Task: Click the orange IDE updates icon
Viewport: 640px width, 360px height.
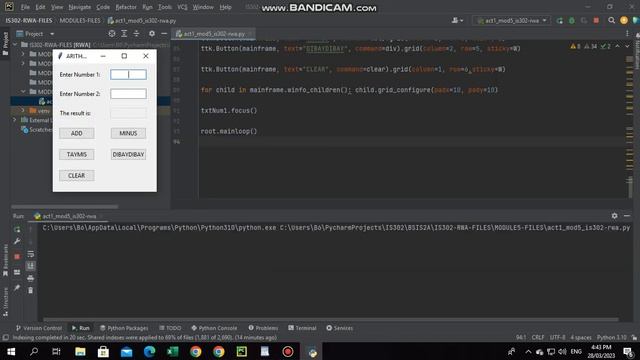Action: pos(624,20)
